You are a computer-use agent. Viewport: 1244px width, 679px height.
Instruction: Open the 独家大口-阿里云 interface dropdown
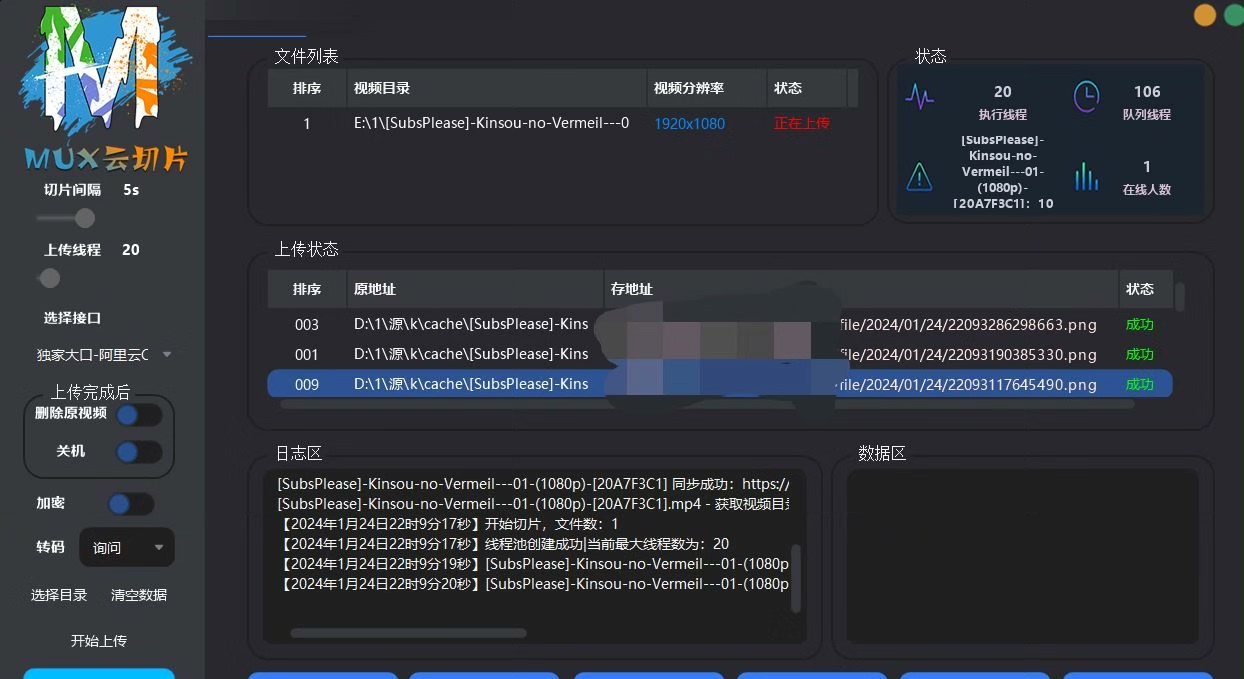click(x=105, y=354)
